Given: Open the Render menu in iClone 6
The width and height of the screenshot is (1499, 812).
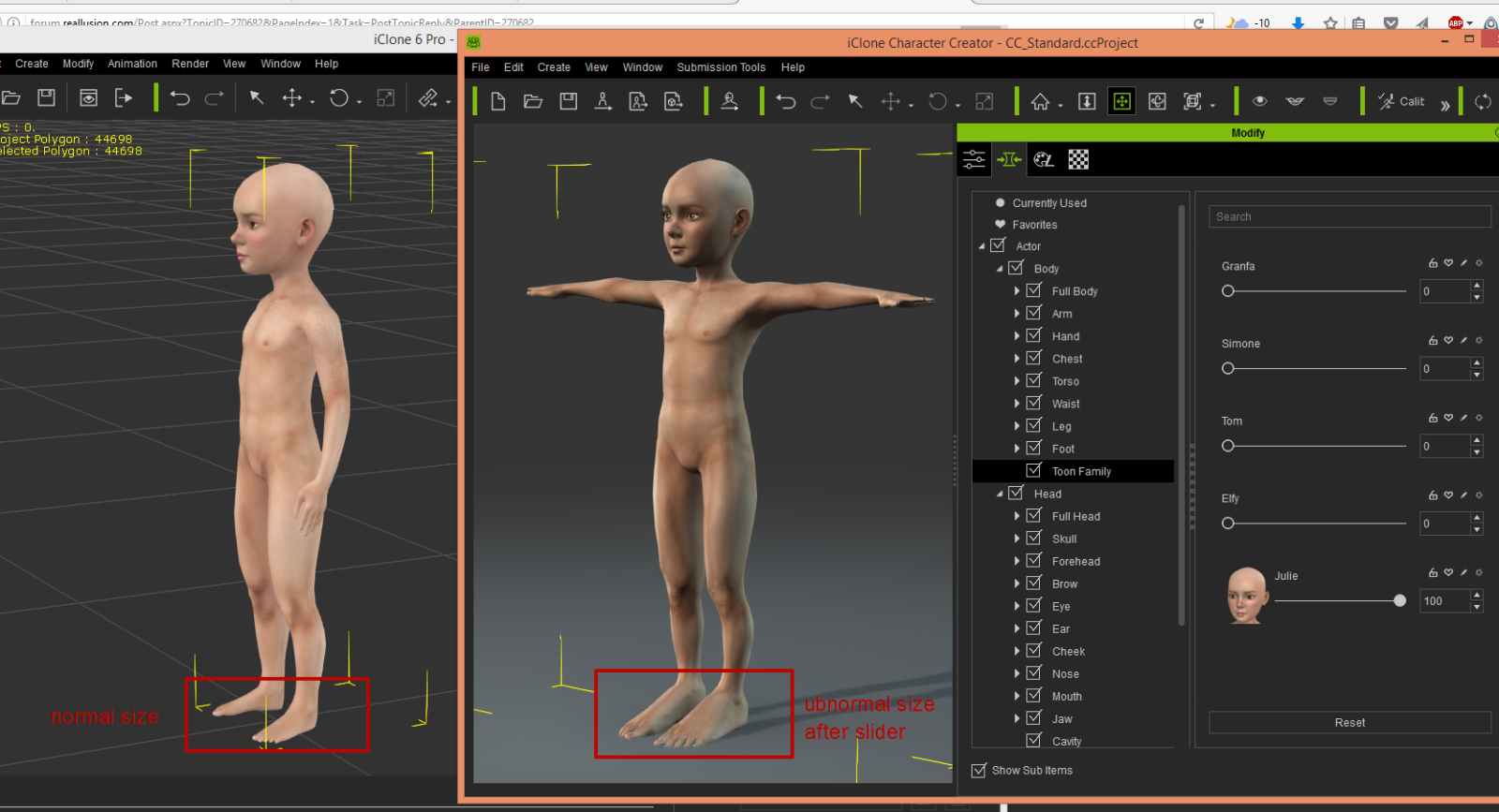Looking at the screenshot, I should [190, 64].
